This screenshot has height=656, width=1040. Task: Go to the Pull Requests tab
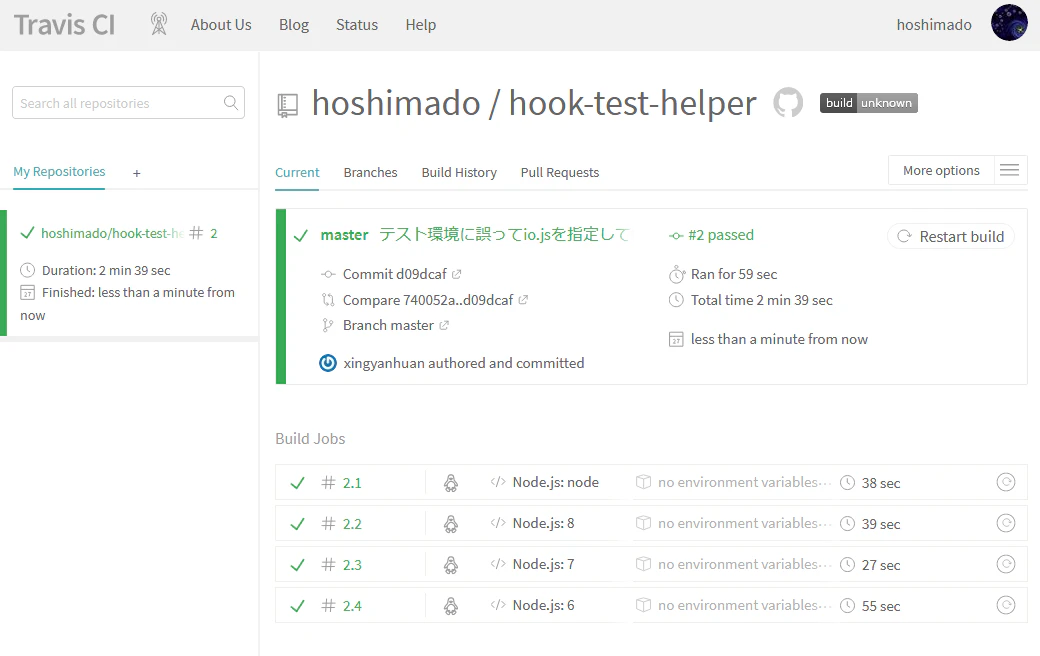pos(560,172)
